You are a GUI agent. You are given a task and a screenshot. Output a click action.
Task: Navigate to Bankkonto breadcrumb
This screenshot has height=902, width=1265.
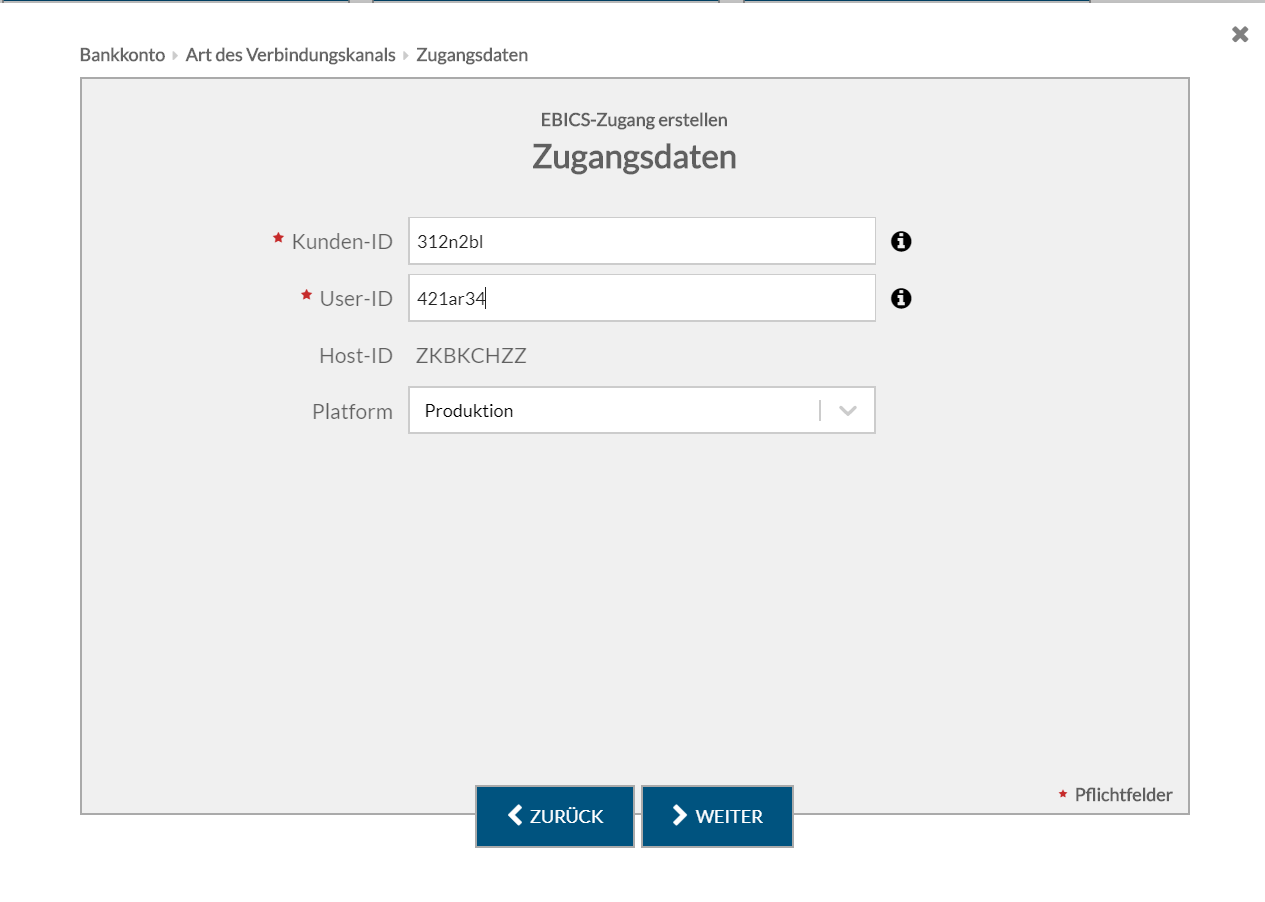pyautogui.click(x=122, y=55)
